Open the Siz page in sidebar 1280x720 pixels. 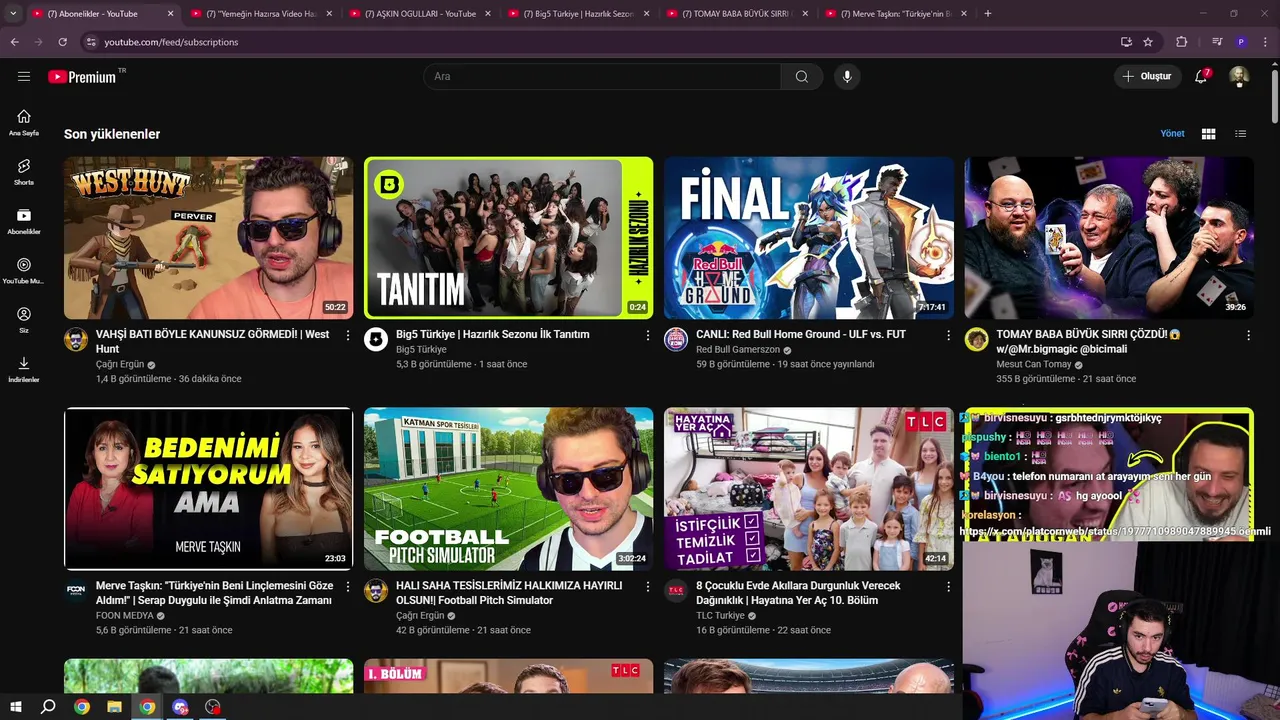coord(24,320)
